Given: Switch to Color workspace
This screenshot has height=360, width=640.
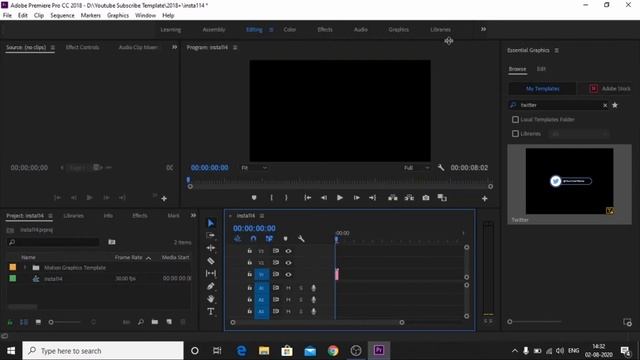Looking at the screenshot, I should 289,29.
